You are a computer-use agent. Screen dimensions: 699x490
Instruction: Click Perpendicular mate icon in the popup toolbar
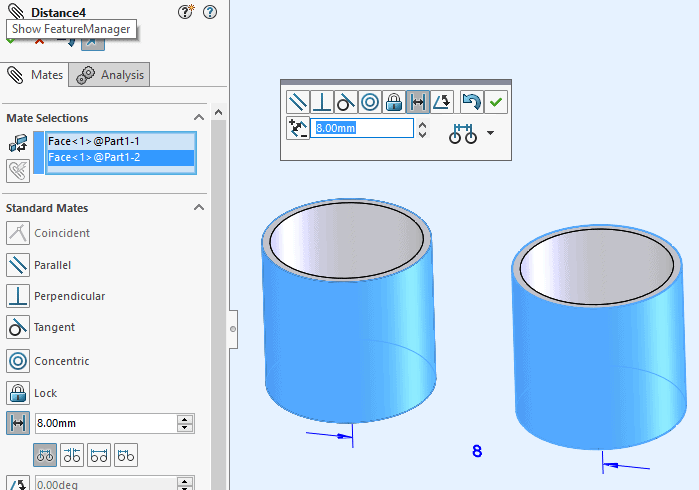coord(322,101)
